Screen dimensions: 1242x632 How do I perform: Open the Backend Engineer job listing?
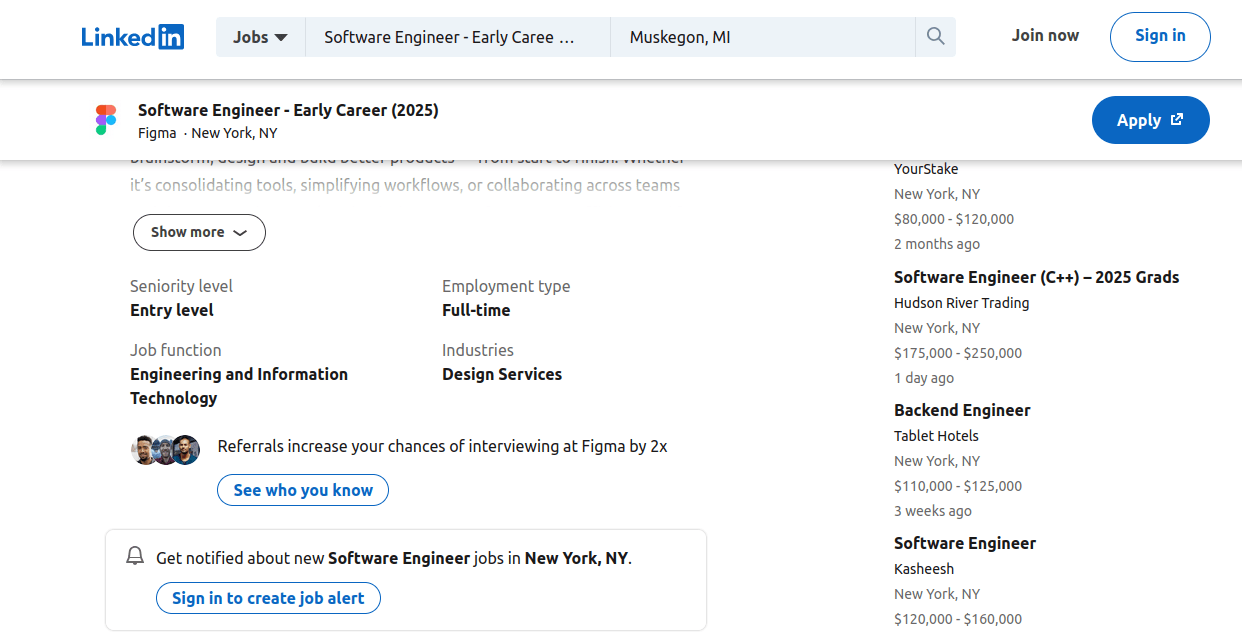tap(962, 410)
